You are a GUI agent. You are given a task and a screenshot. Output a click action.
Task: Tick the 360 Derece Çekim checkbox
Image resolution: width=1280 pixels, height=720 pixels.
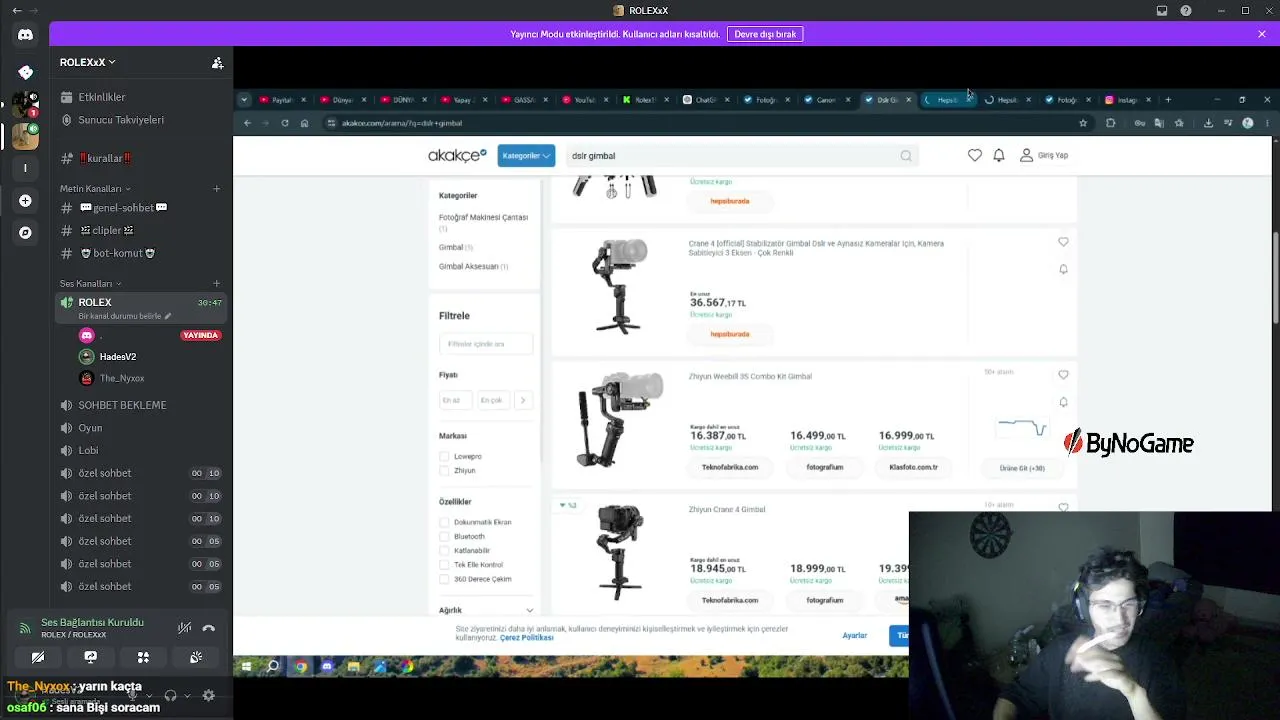[444, 579]
